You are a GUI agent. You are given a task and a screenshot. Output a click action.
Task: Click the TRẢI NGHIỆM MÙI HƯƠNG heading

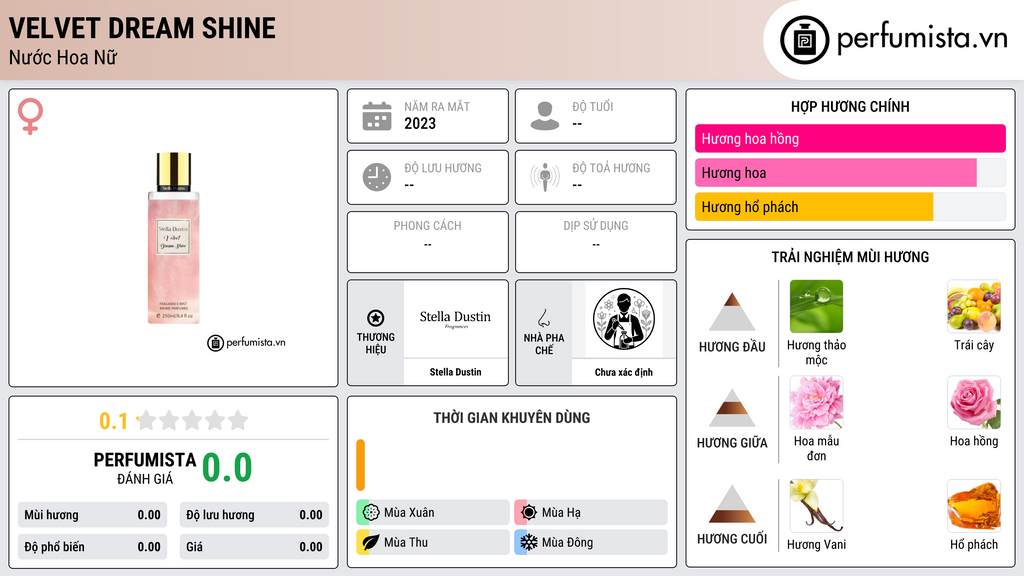pos(850,257)
